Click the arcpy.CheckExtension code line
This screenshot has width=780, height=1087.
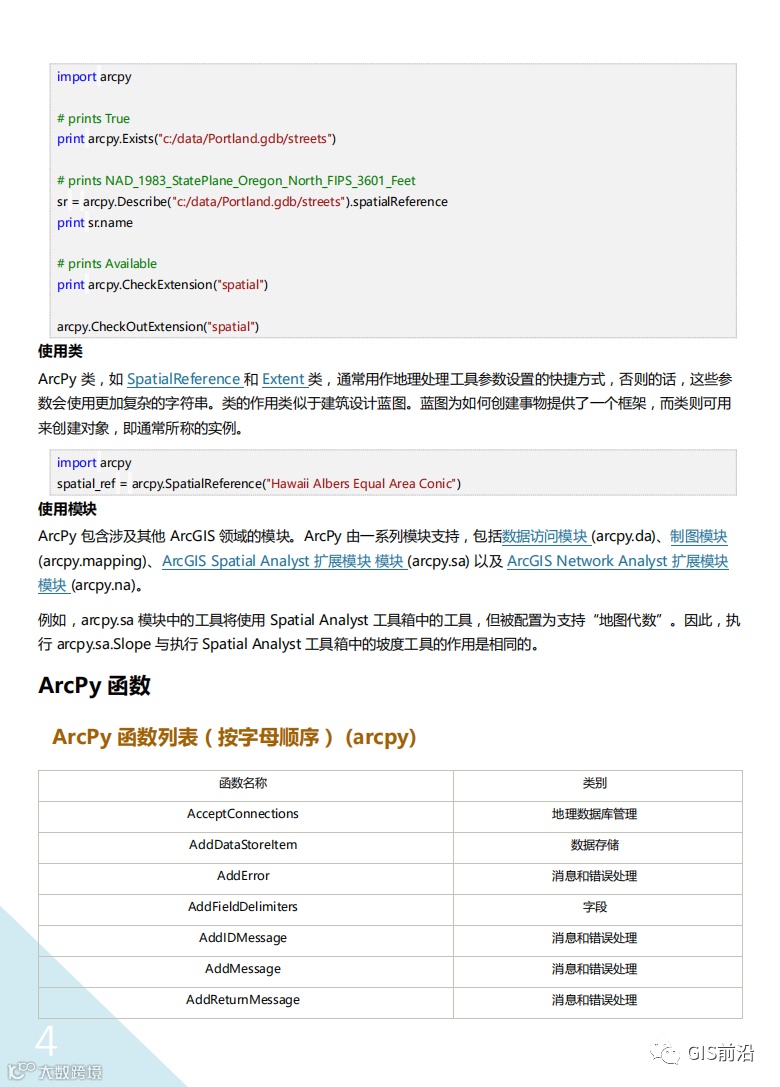point(162,285)
